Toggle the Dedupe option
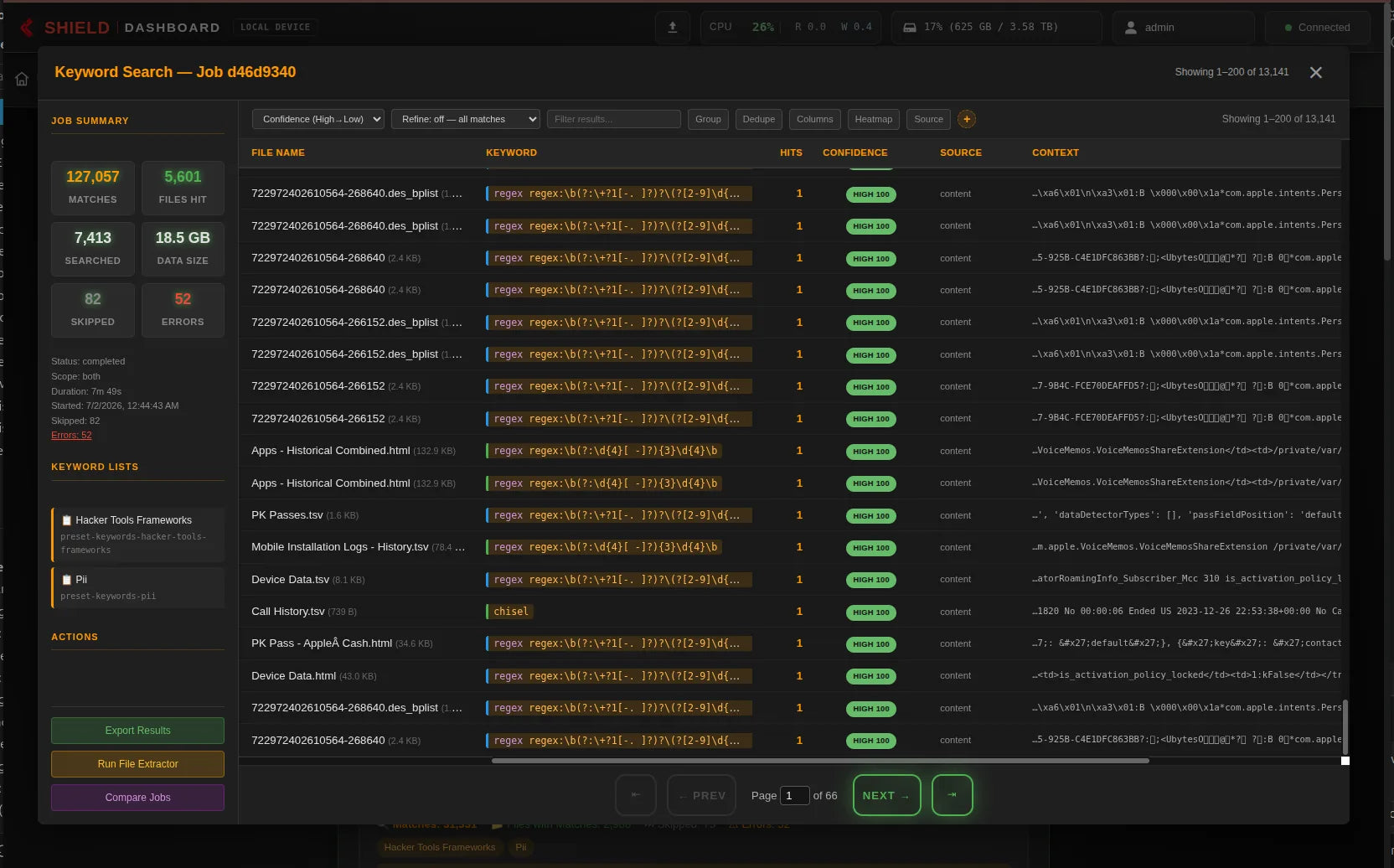 759,119
